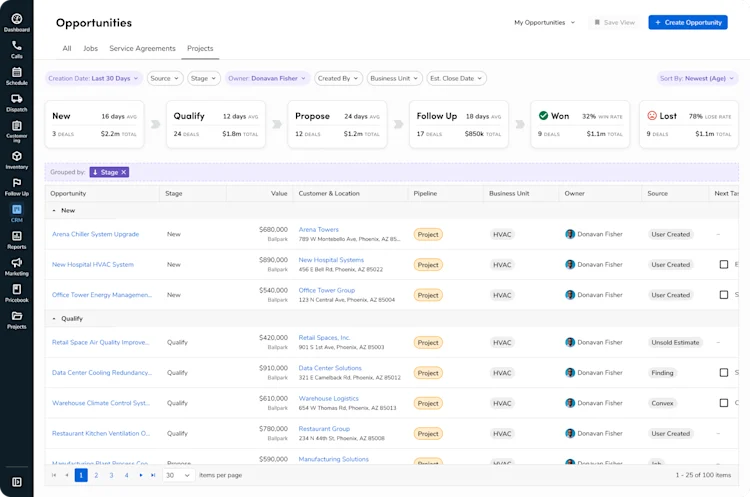Tick task checkbox in Data Center Cooling row
750x497 pixels.
coord(724,372)
